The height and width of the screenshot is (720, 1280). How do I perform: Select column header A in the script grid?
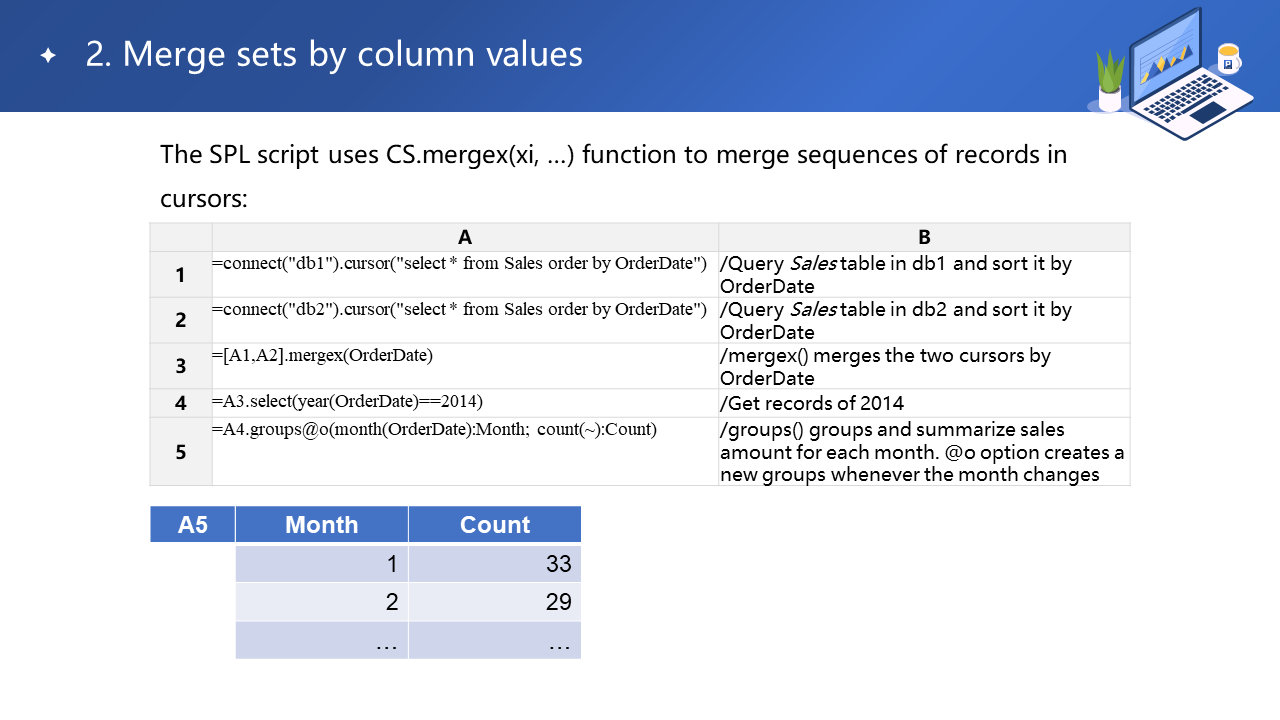click(x=465, y=237)
